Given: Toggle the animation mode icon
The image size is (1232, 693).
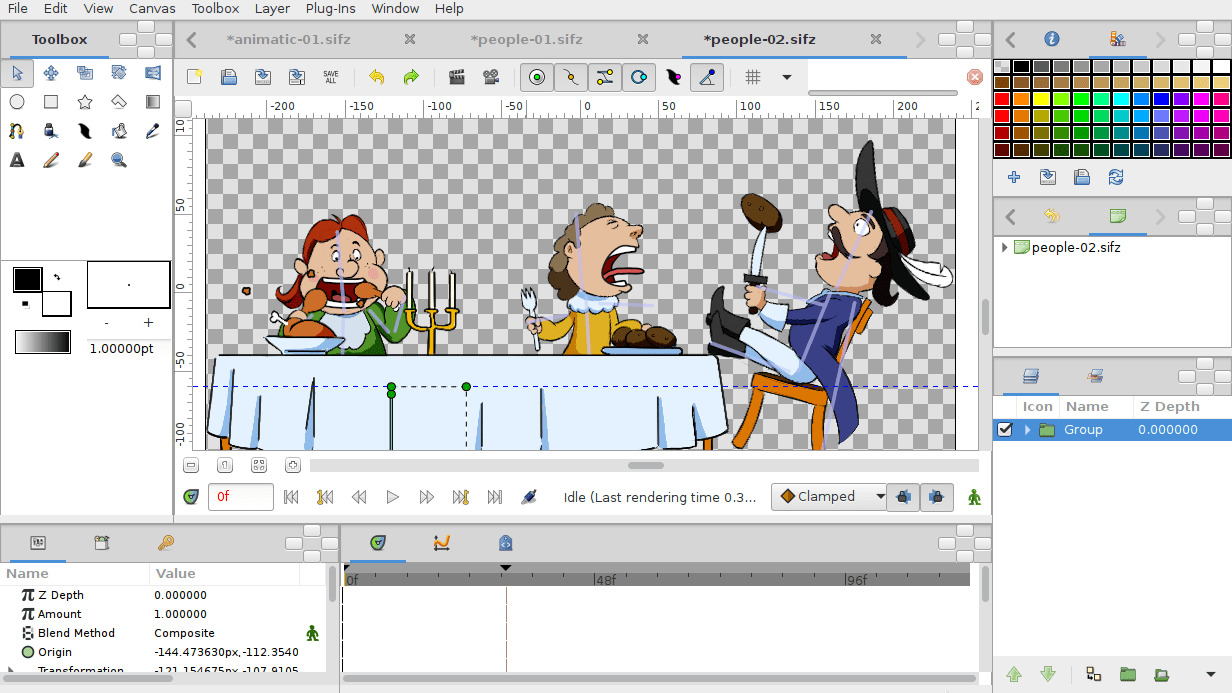Looking at the screenshot, I should click(974, 497).
